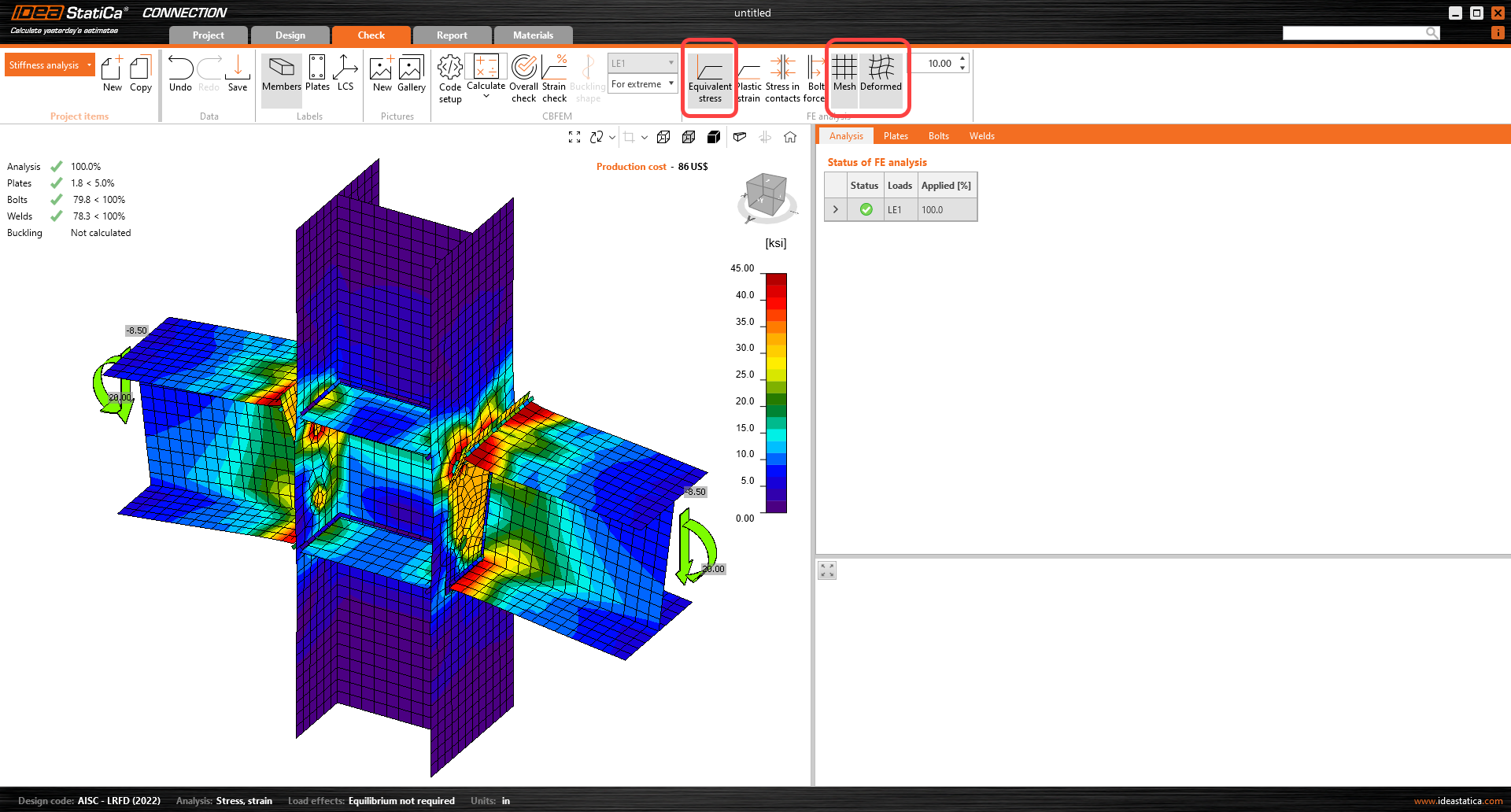Switch to solid black model view
The height and width of the screenshot is (812, 1511).
coord(714,137)
